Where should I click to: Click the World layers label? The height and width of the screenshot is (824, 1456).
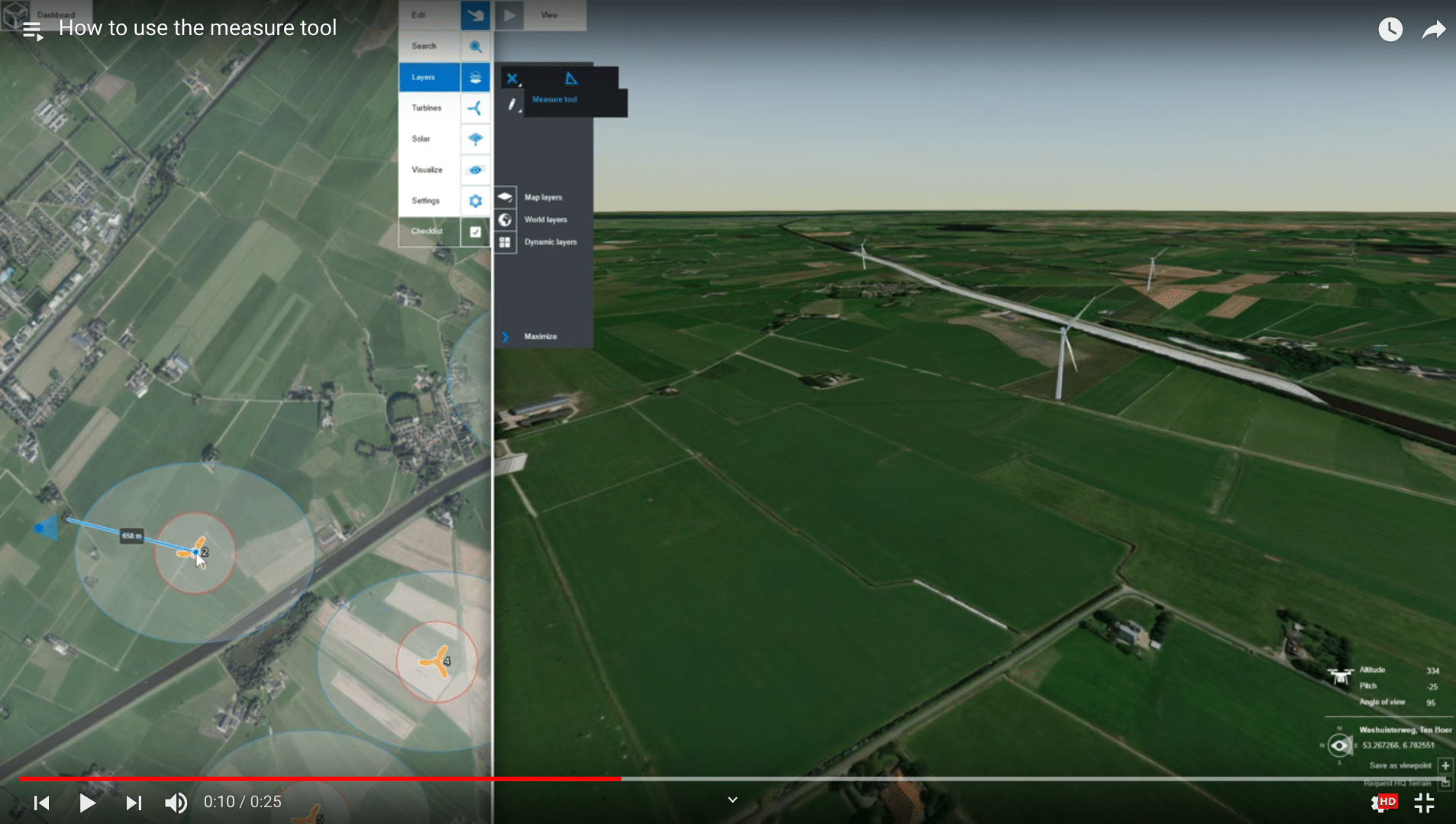(545, 220)
